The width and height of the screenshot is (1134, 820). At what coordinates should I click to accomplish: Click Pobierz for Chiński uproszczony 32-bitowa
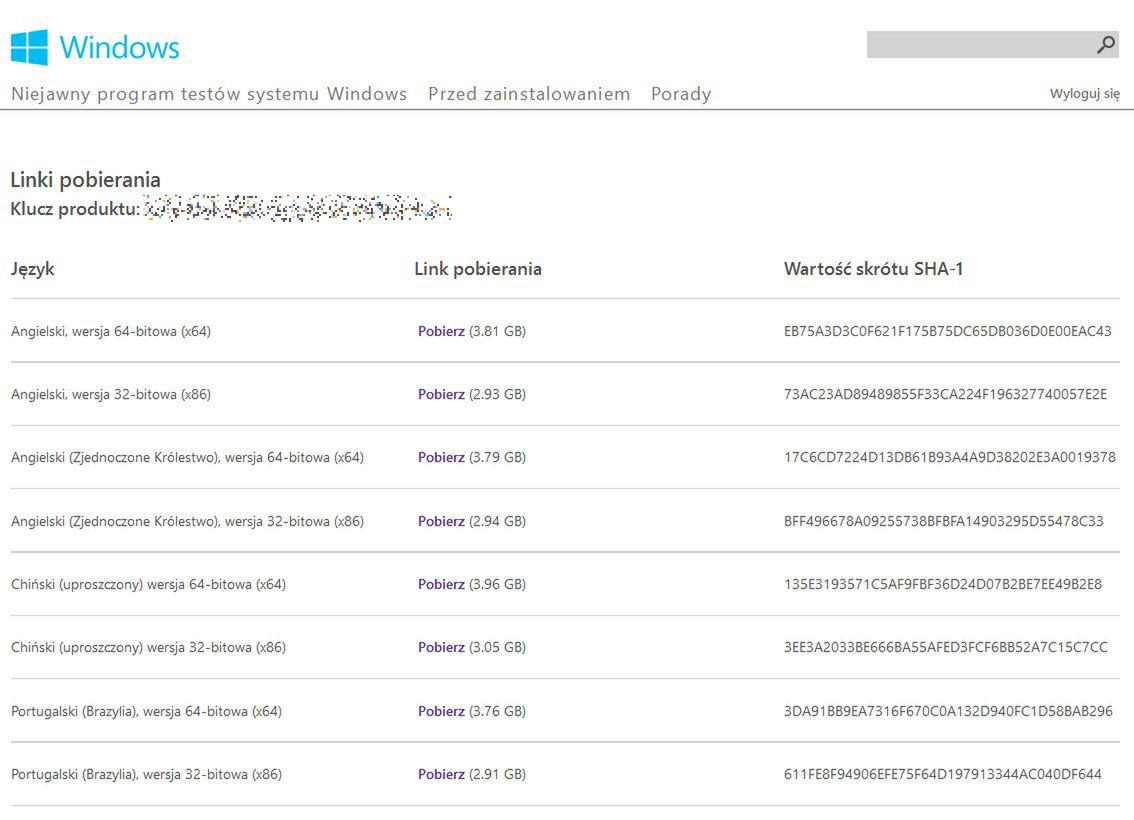[441, 647]
